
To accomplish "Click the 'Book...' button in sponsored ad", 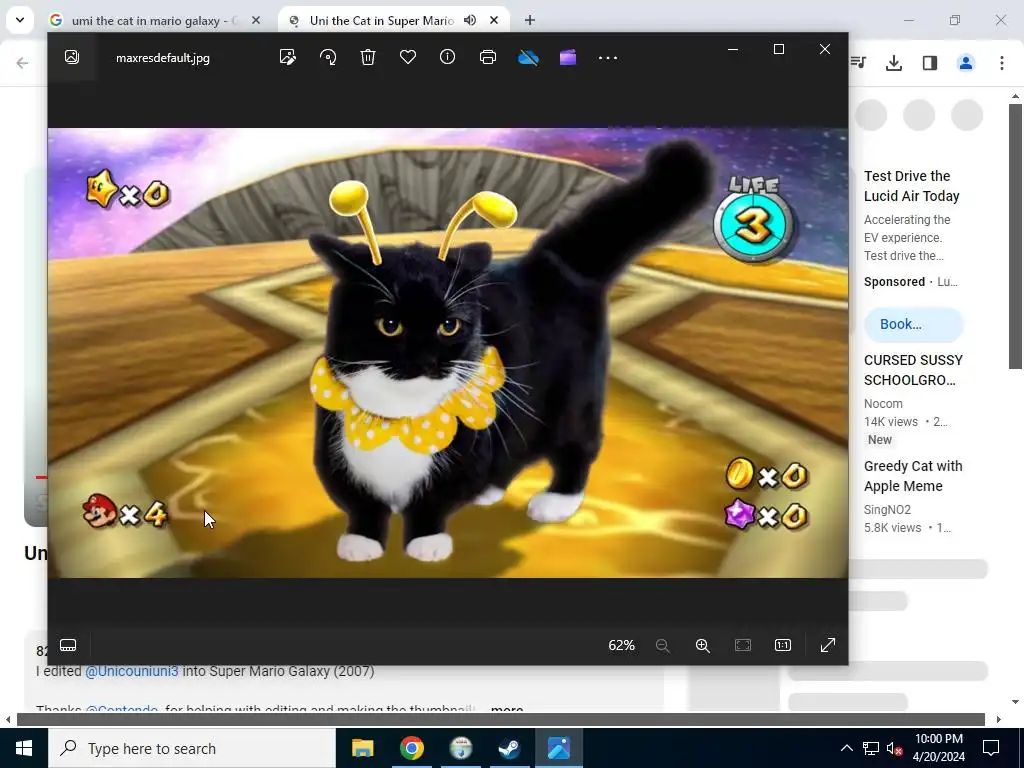I will tap(914, 324).
